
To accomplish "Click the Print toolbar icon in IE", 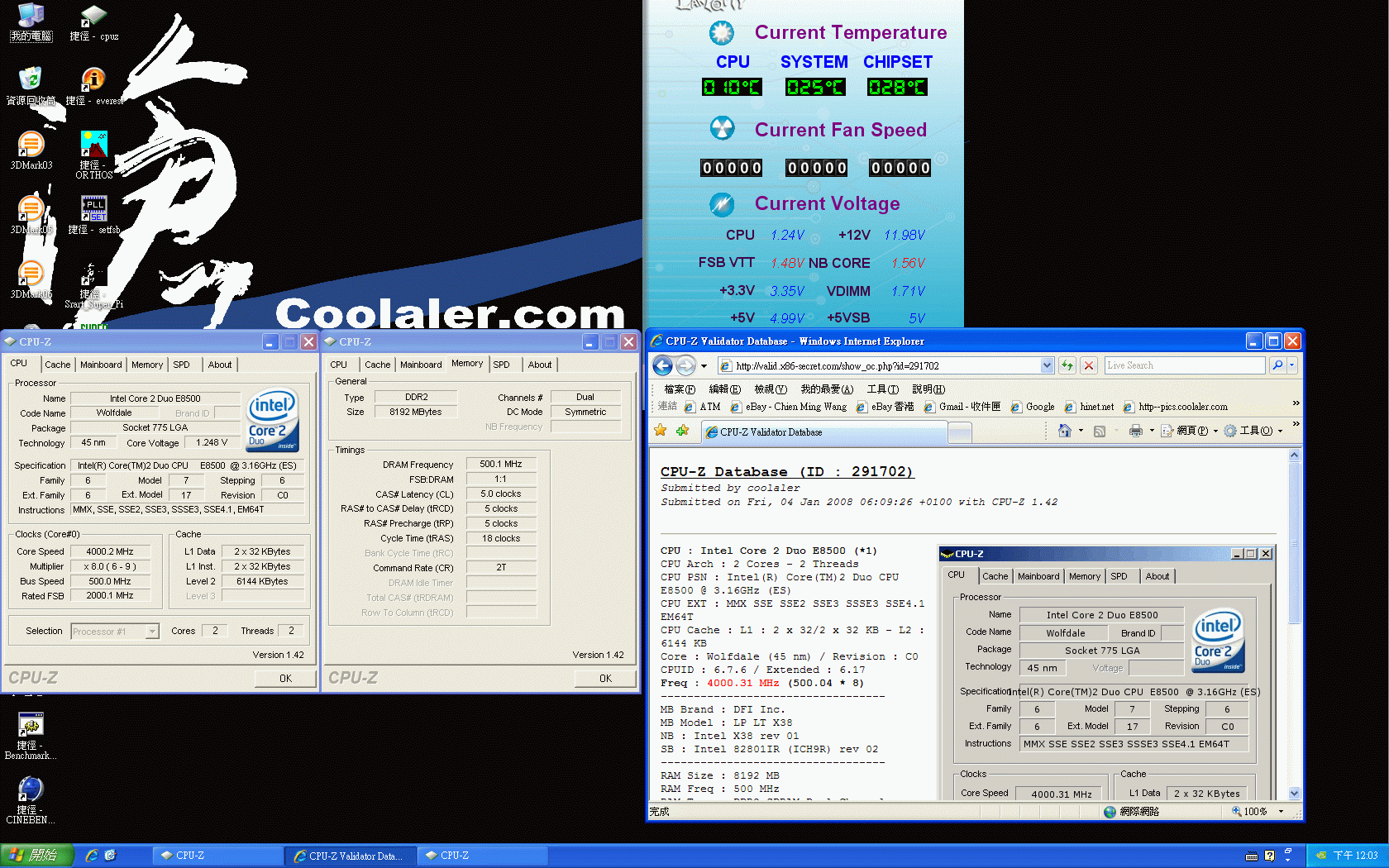I will (1136, 431).
